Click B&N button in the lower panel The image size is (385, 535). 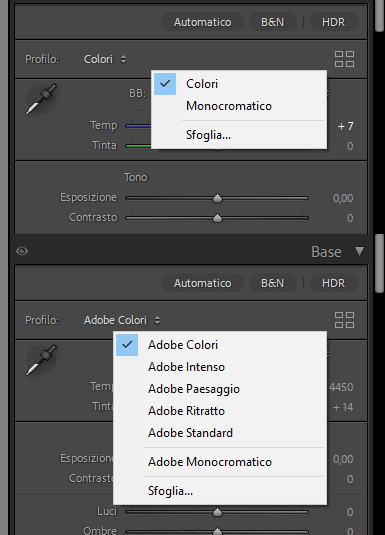(272, 283)
